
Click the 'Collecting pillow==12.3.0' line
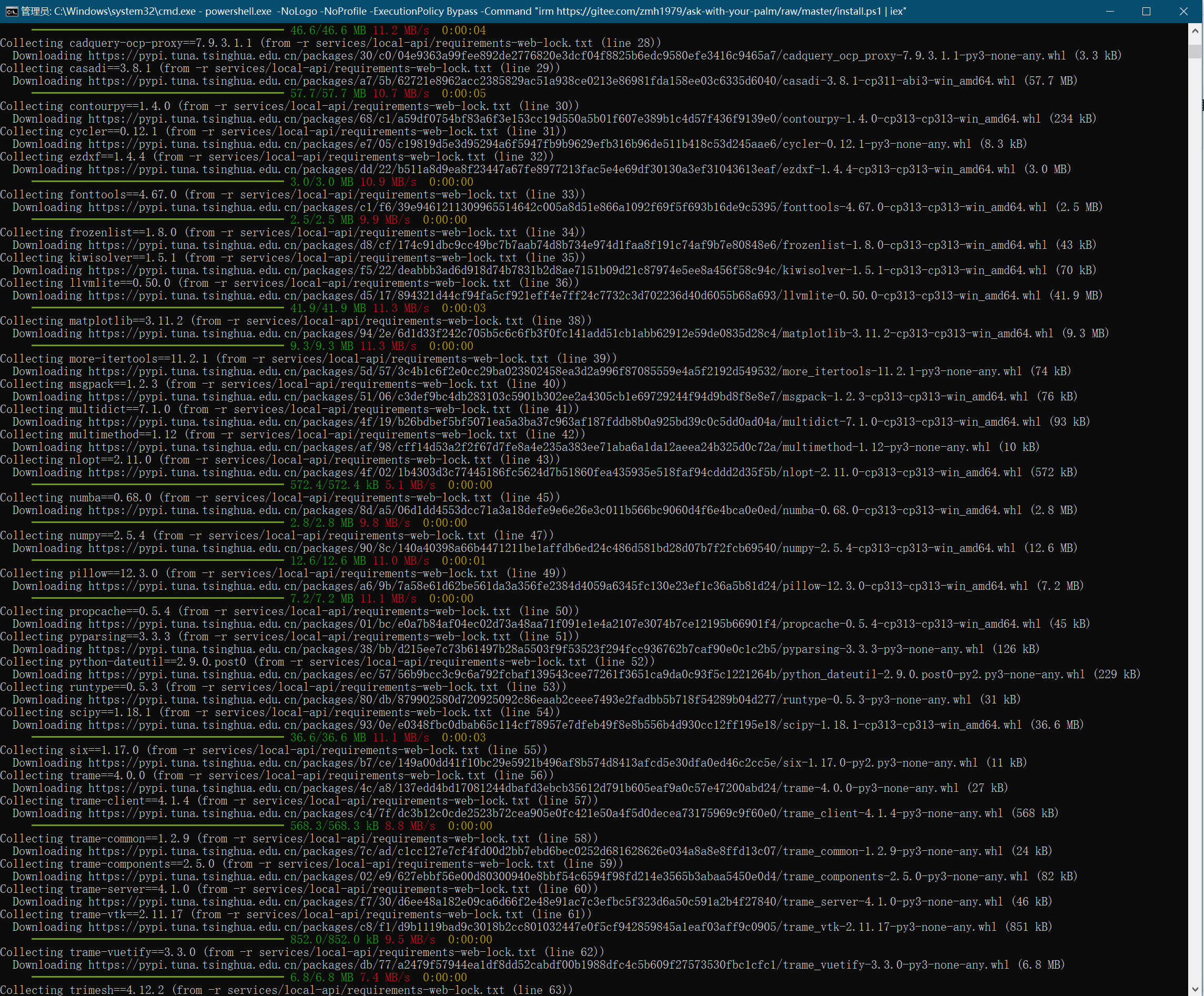point(283,574)
